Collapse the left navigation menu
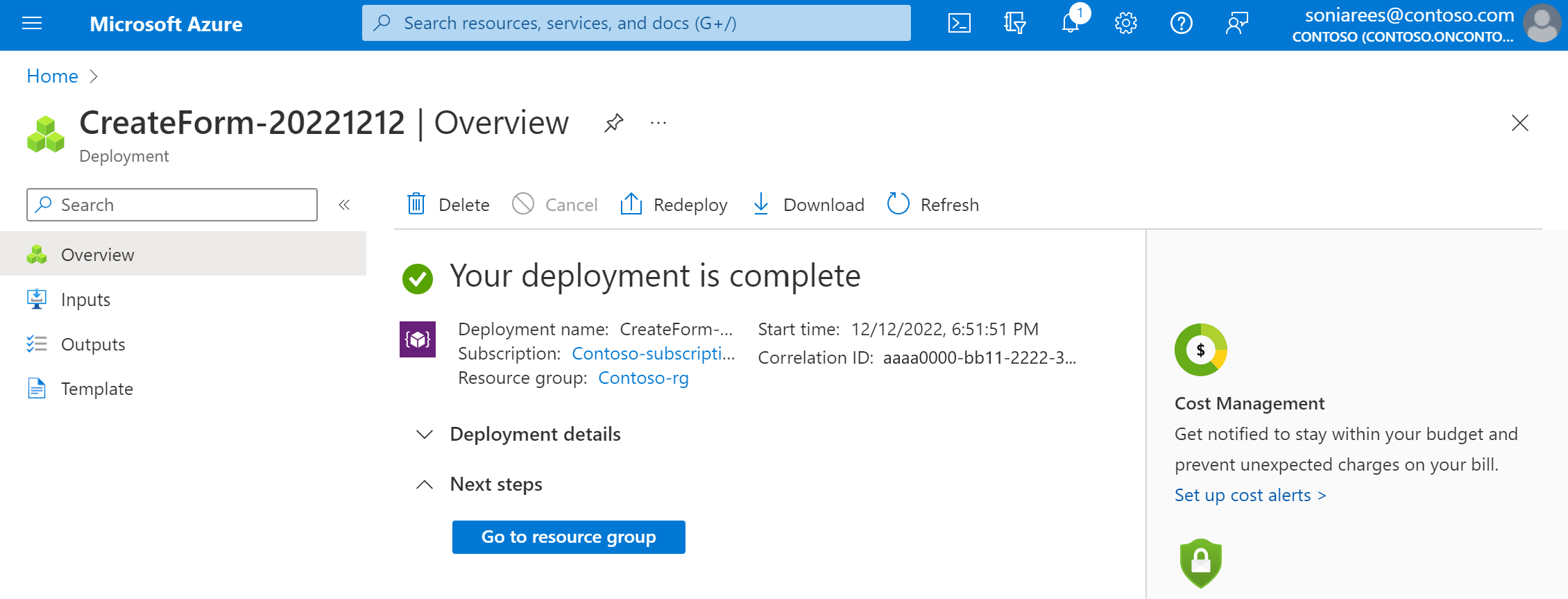This screenshot has height=599, width=1568. pyautogui.click(x=344, y=205)
